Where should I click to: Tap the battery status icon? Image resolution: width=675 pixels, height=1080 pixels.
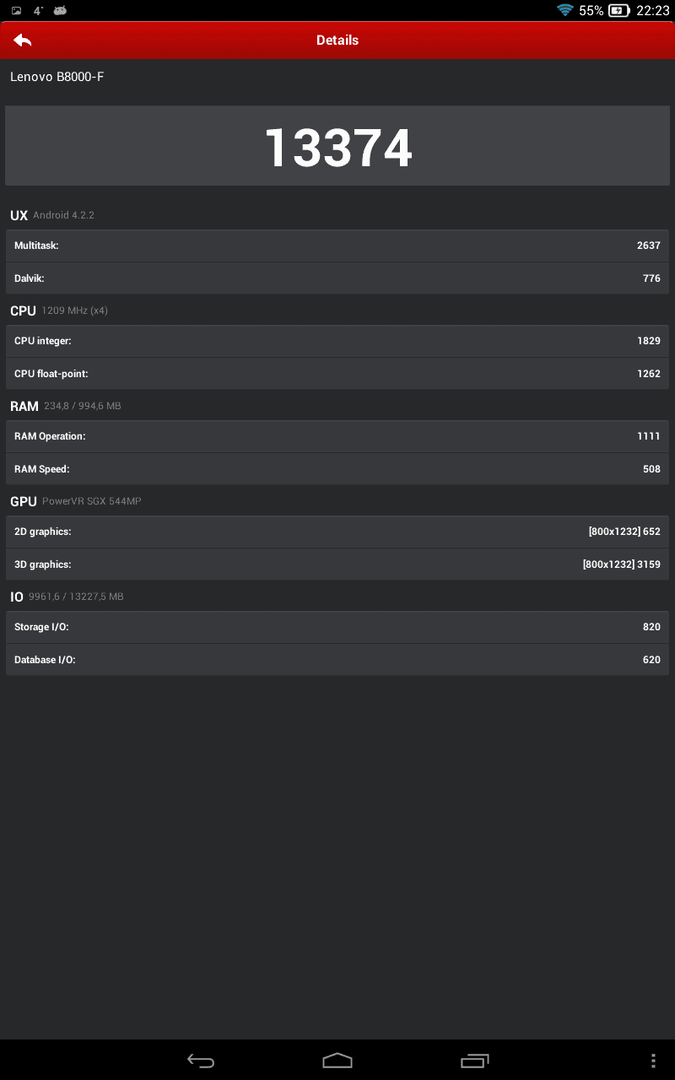click(619, 10)
